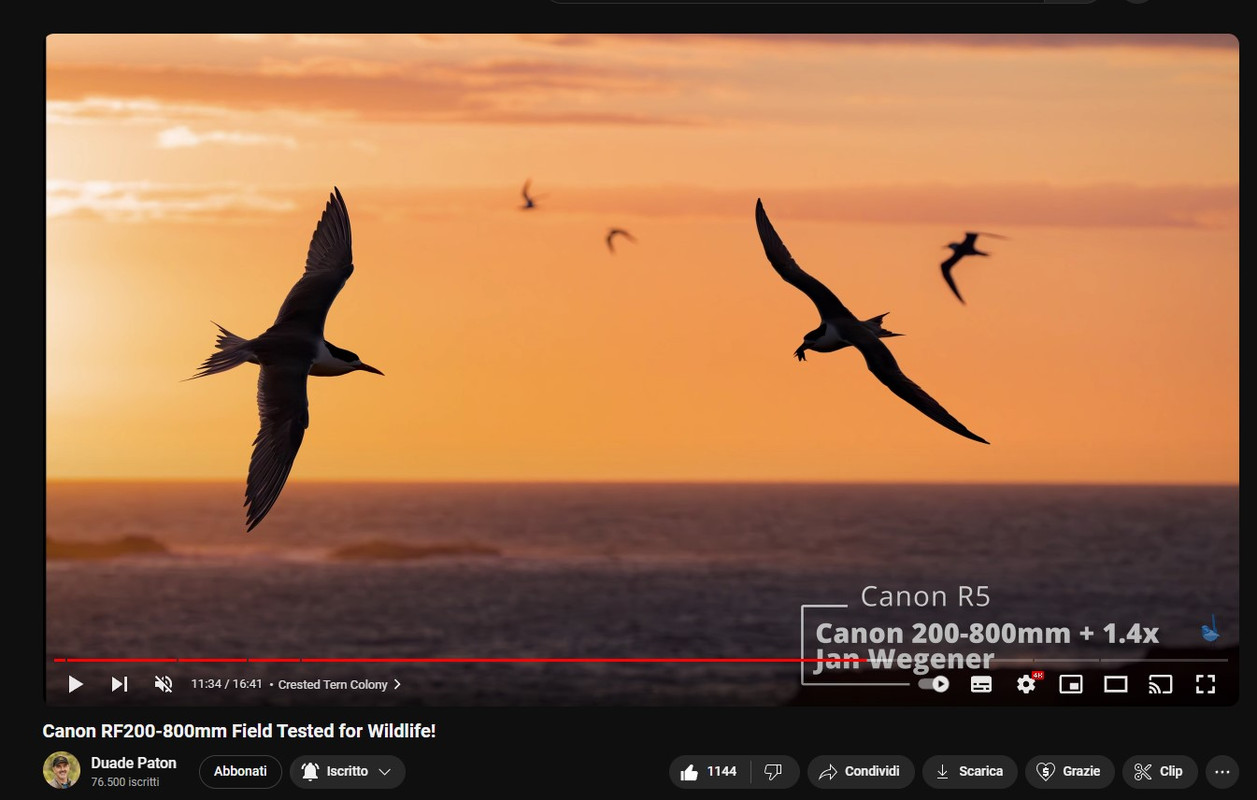The width and height of the screenshot is (1257, 800).
Task: Expand the Crested Tern Colony chapter list
Action: 339,684
